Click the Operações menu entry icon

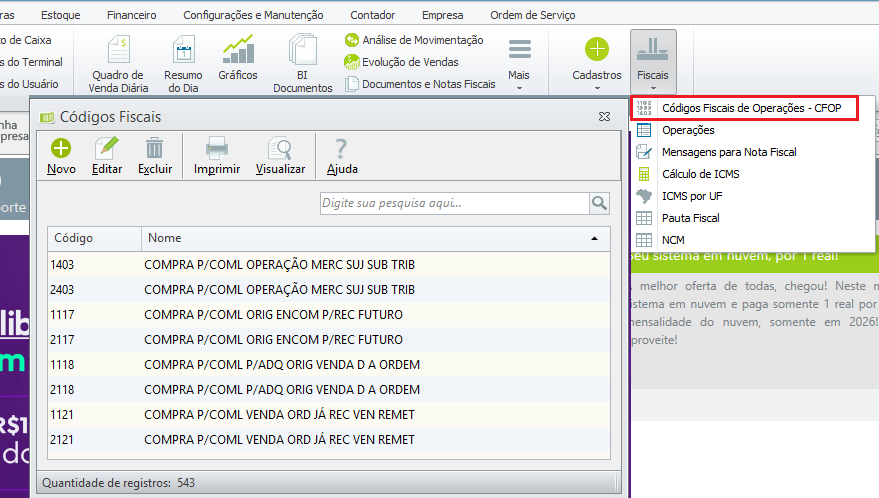[x=644, y=130]
